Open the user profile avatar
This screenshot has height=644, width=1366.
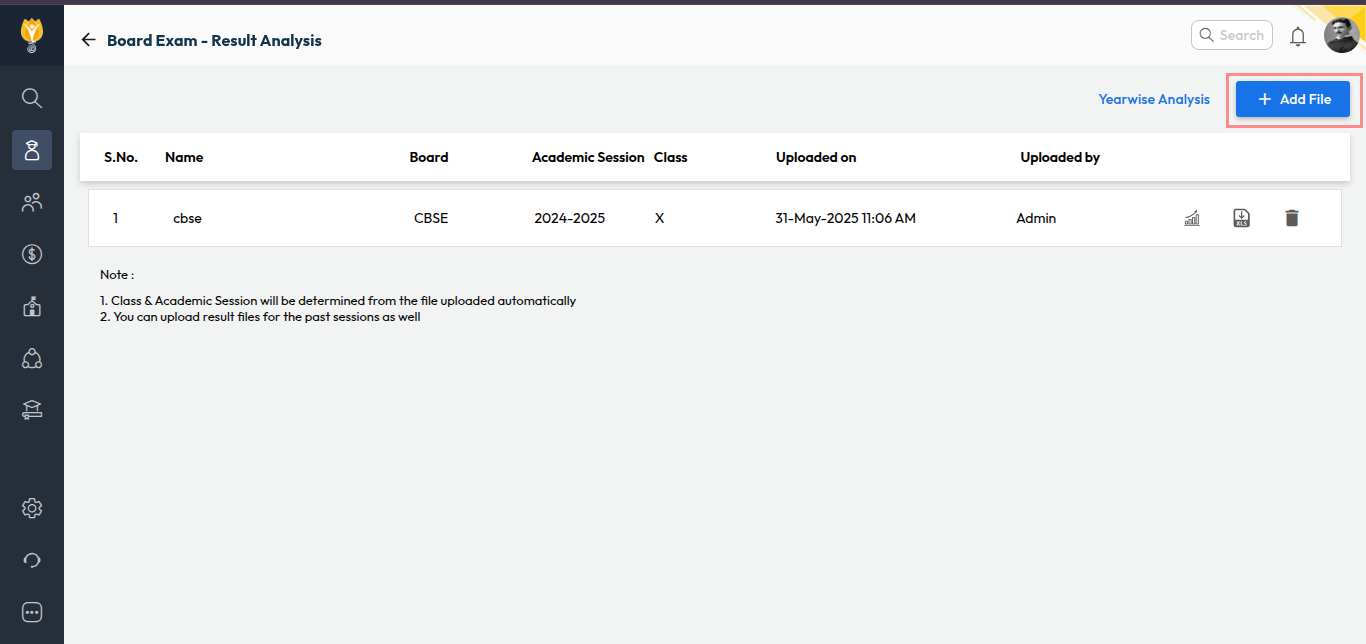1340,36
